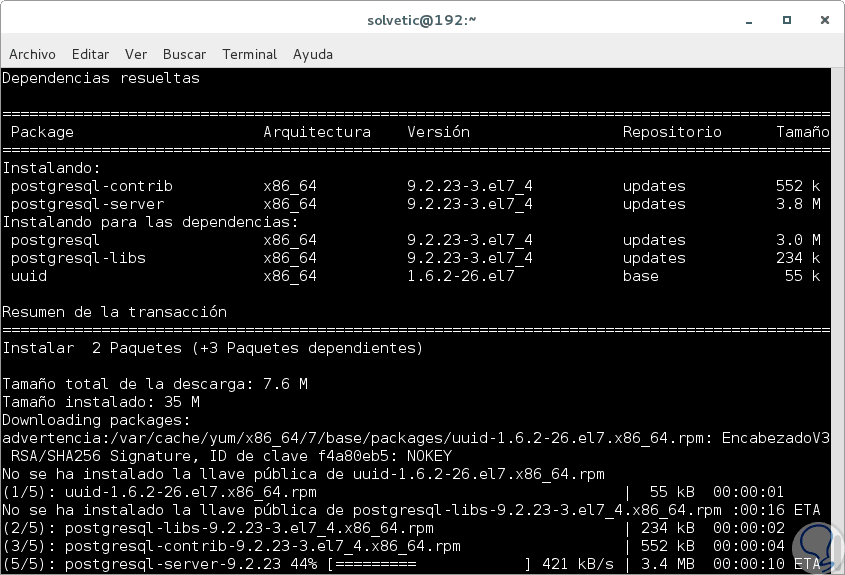
Task: Select the postgresql-server package name in table
Action: click(x=87, y=204)
